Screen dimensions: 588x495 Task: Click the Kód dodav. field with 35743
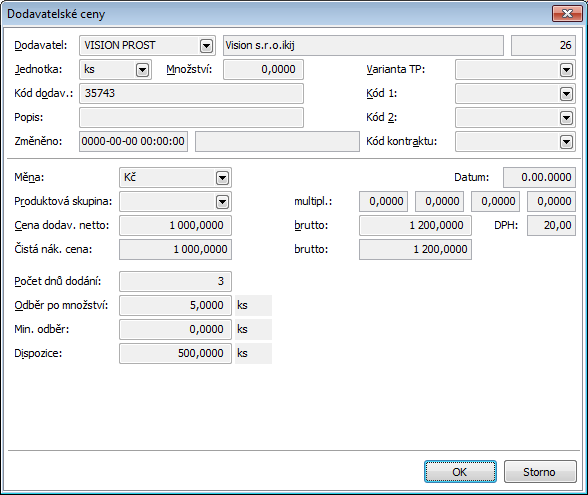pos(191,93)
